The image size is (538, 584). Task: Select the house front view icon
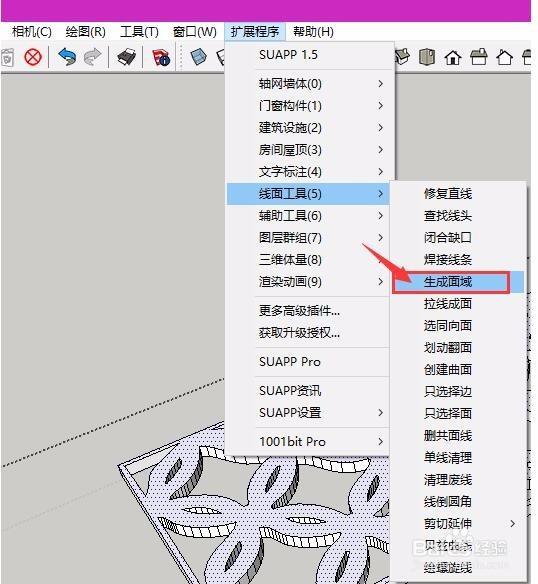pos(453,58)
